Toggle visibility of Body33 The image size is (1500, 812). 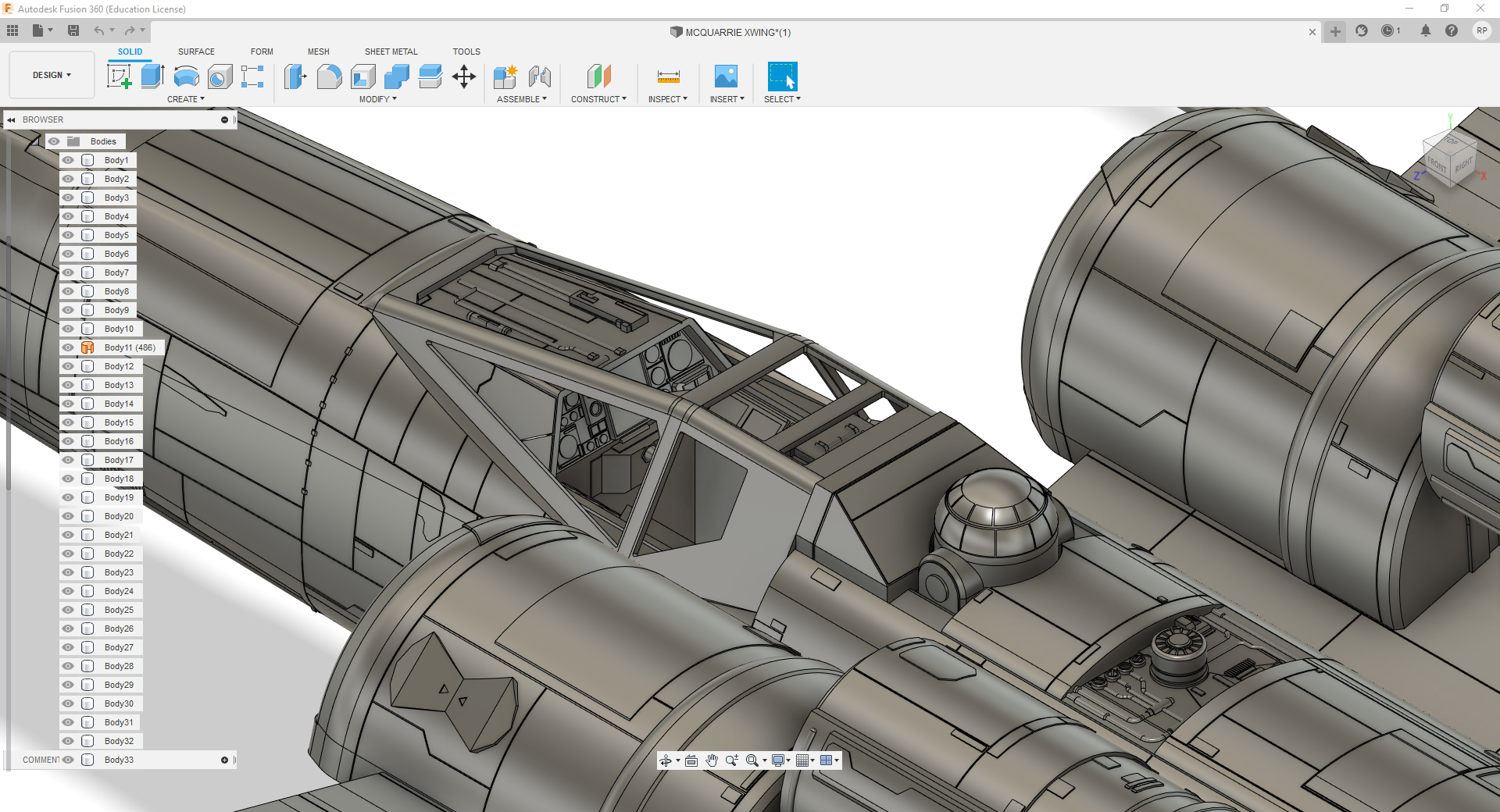[68, 760]
